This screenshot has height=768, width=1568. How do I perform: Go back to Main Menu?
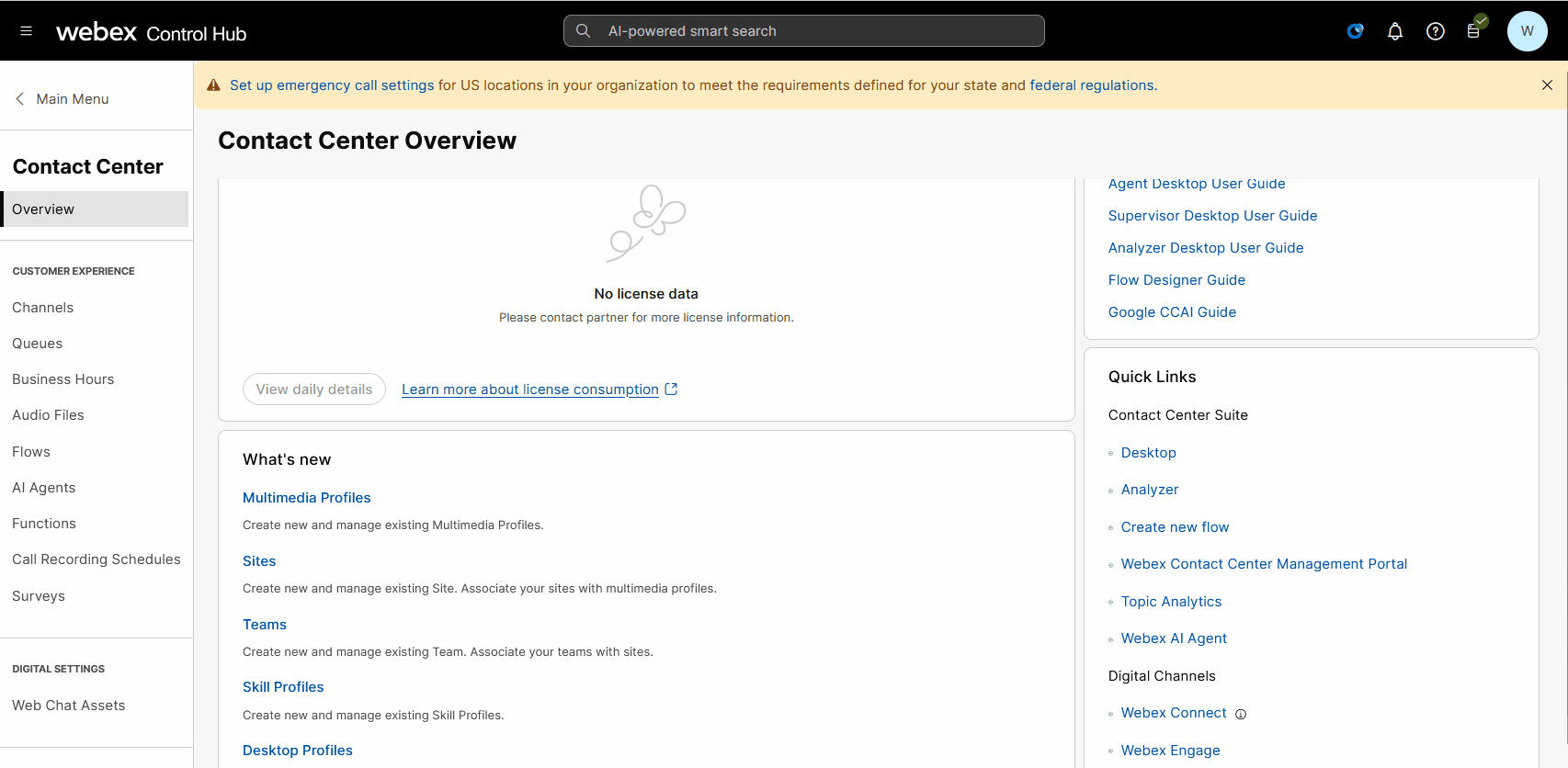pos(62,99)
